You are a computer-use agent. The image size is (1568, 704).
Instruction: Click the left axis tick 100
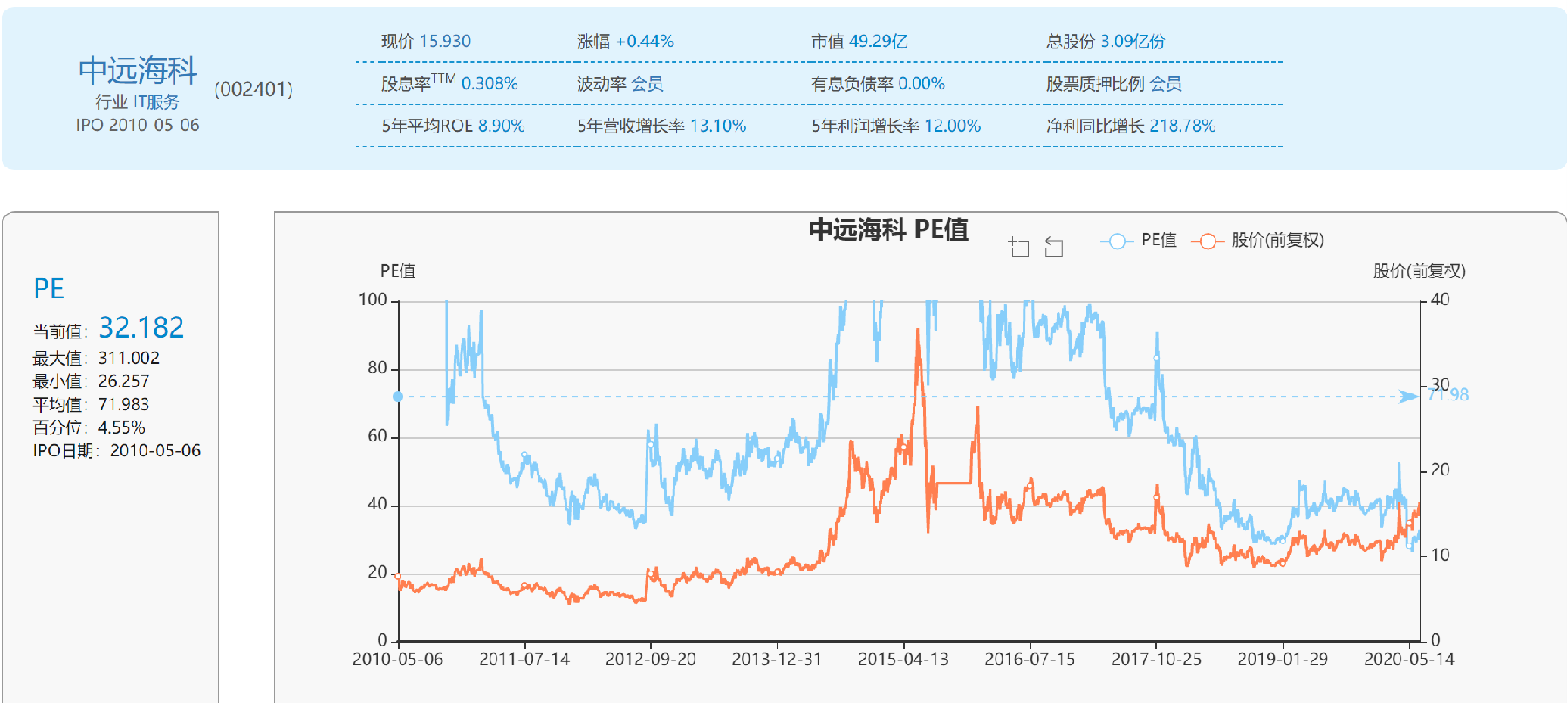(x=373, y=299)
